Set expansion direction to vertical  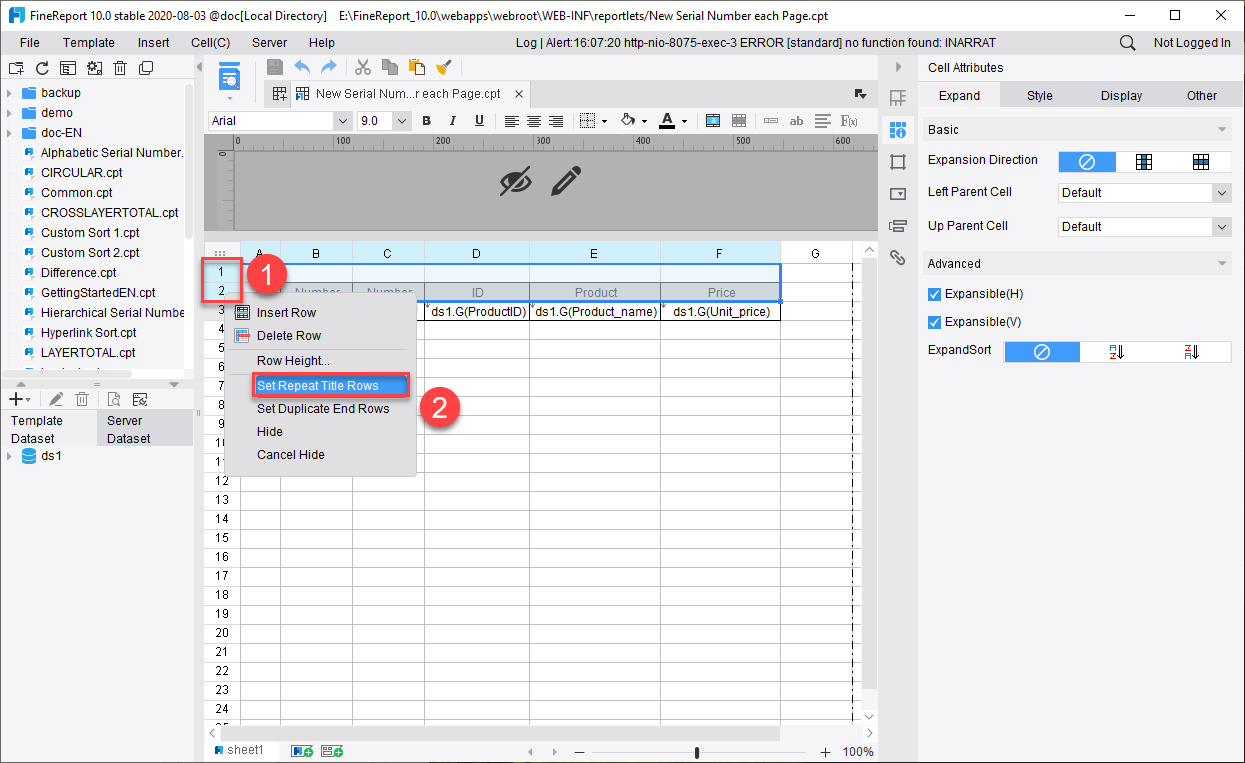point(1144,161)
